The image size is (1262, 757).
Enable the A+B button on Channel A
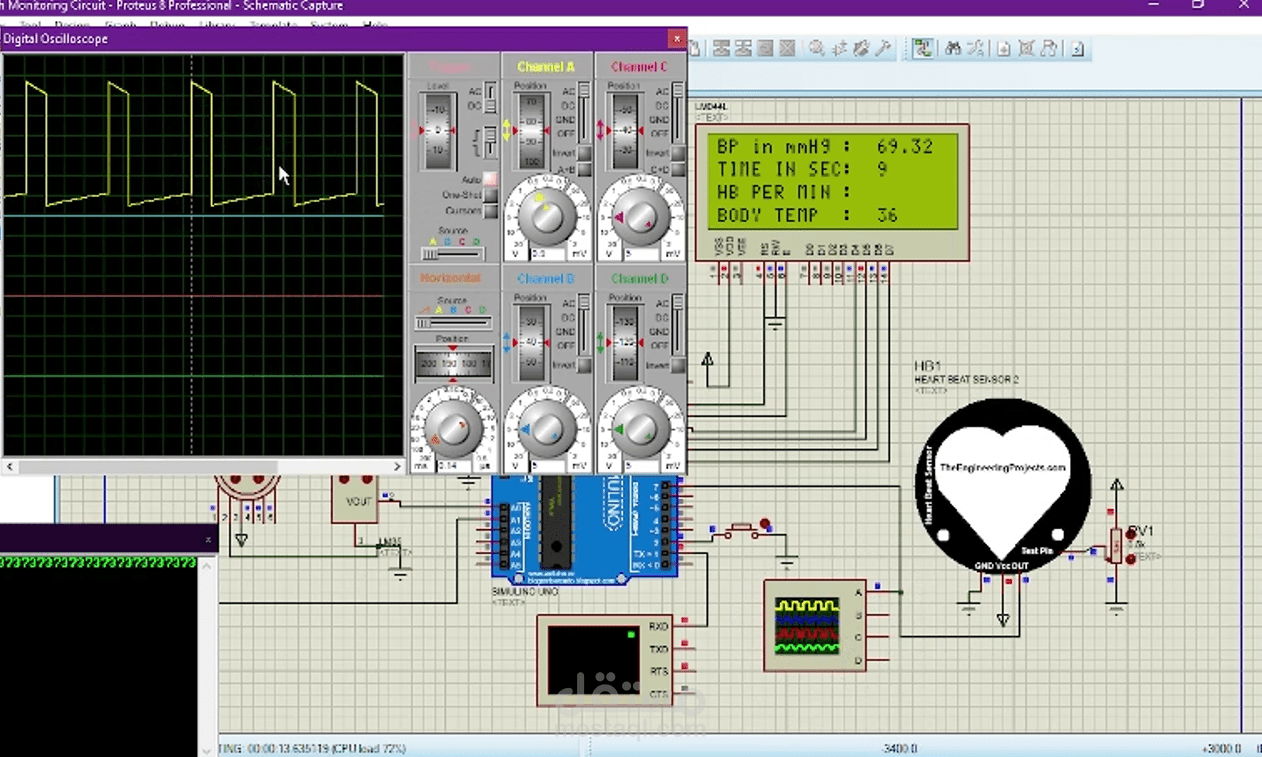click(584, 169)
